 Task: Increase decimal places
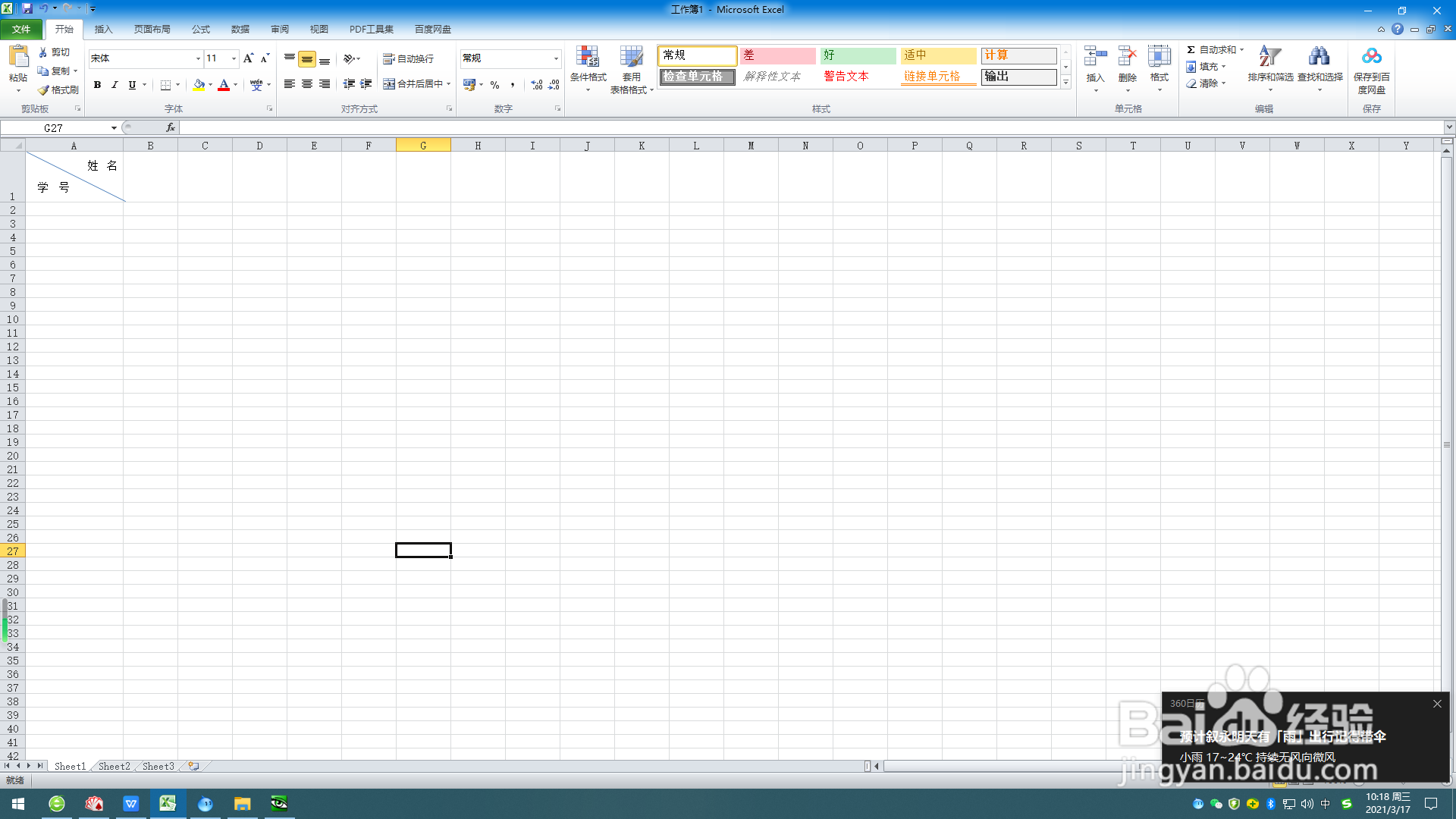point(537,85)
